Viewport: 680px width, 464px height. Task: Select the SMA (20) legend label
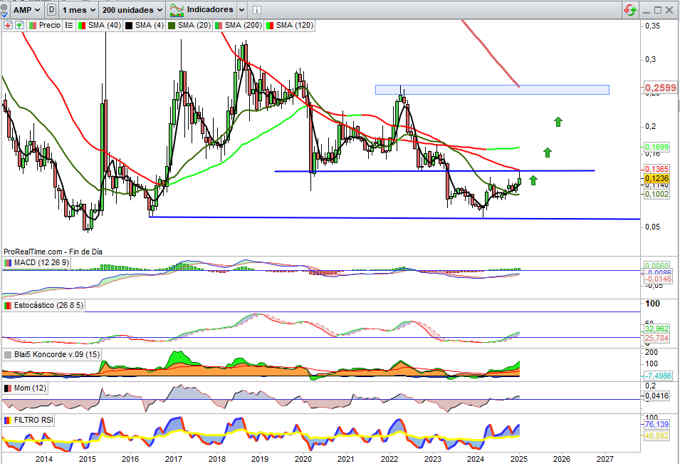coord(187,23)
